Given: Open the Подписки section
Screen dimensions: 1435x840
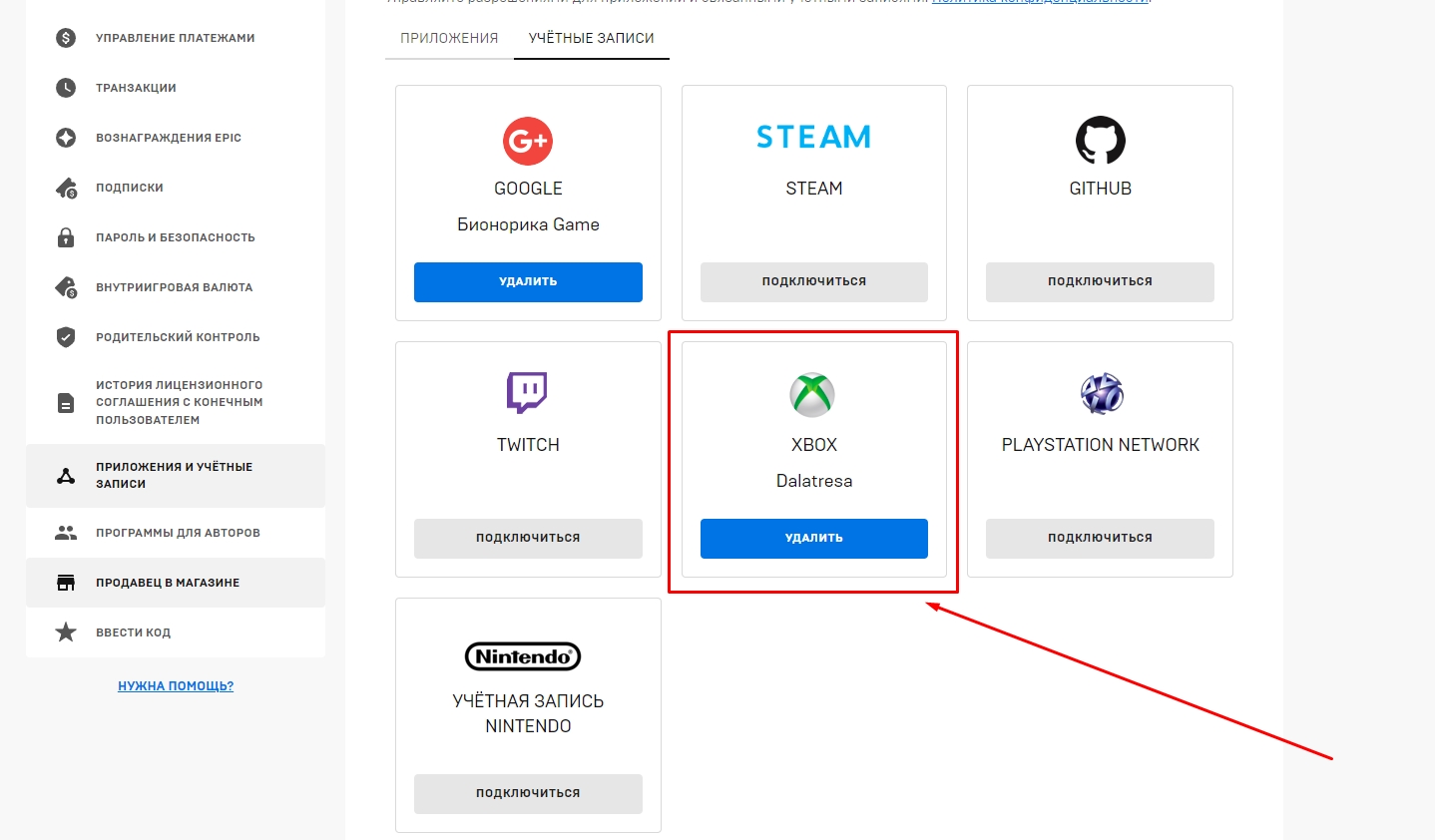Looking at the screenshot, I should [176, 188].
